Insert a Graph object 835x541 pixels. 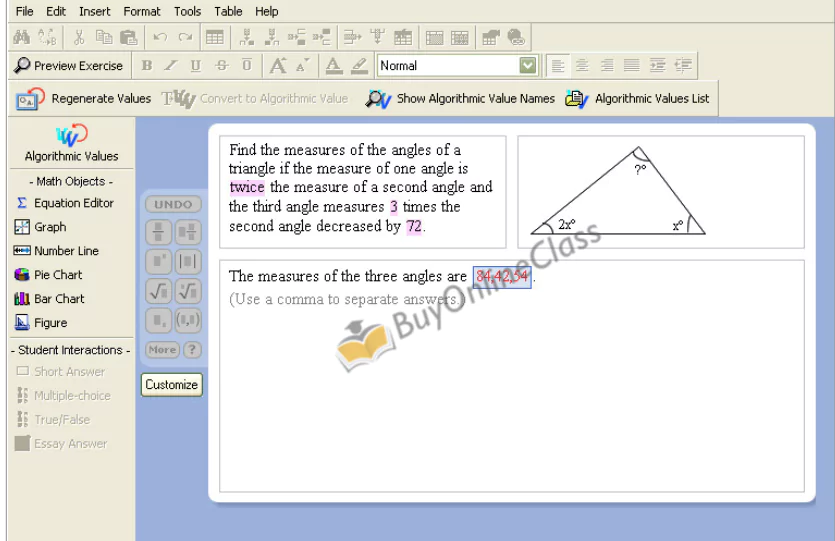coord(40,227)
